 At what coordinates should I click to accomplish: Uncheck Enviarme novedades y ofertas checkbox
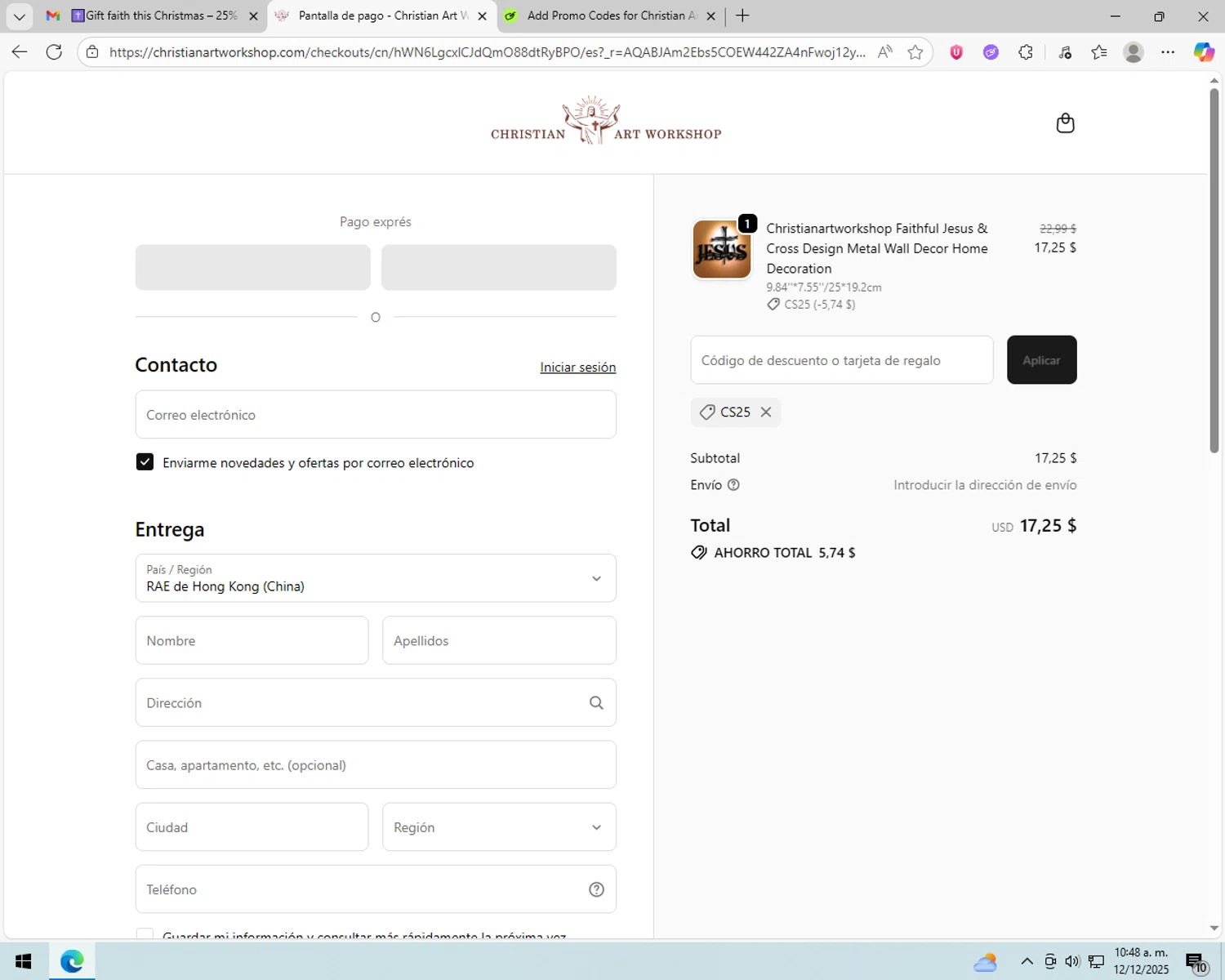[145, 462]
